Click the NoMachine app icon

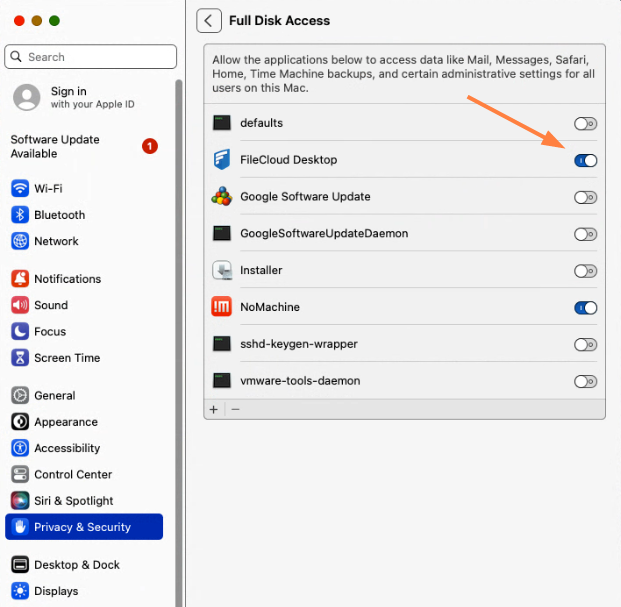click(x=222, y=307)
